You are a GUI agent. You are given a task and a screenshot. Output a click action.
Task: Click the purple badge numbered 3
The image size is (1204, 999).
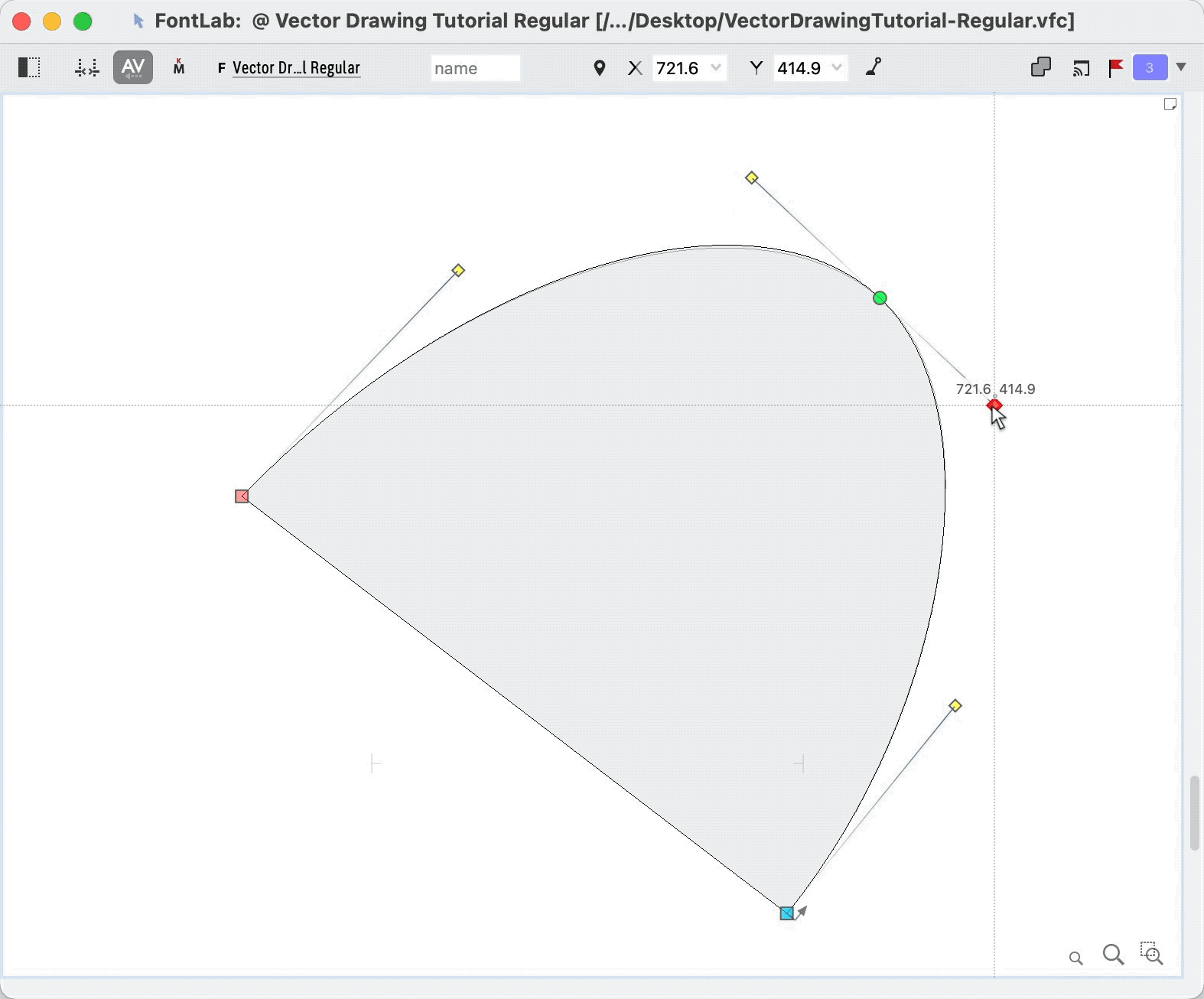pos(1150,67)
